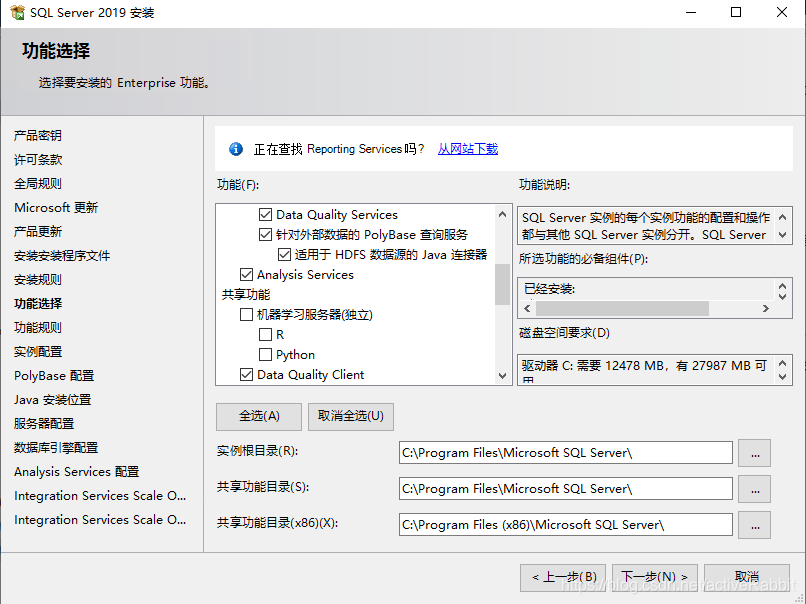The image size is (806, 604).
Task: Click the 共享功能目录(x86)(X) path field
Action: point(565,525)
